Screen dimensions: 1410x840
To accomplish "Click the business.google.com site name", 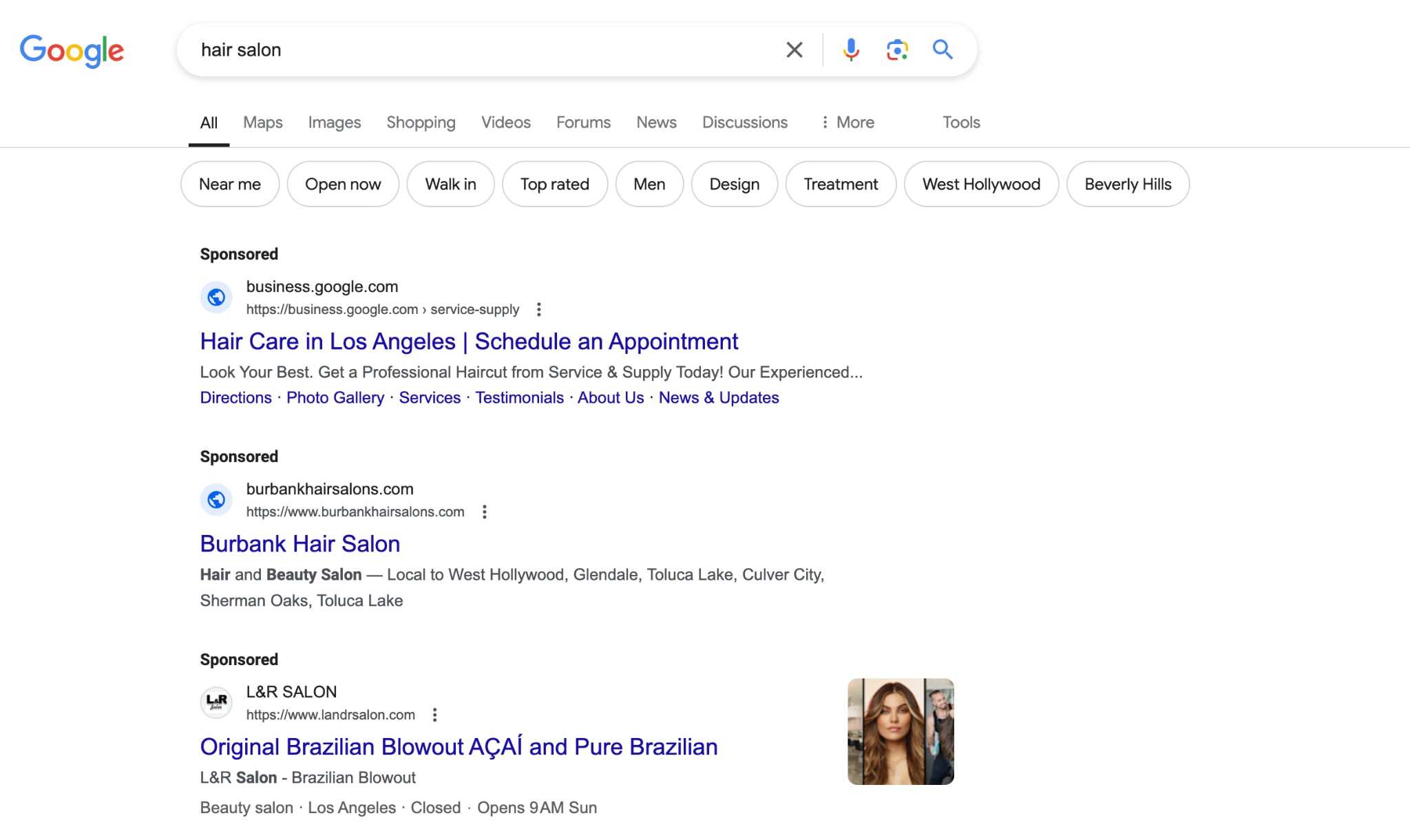I will click(x=322, y=286).
